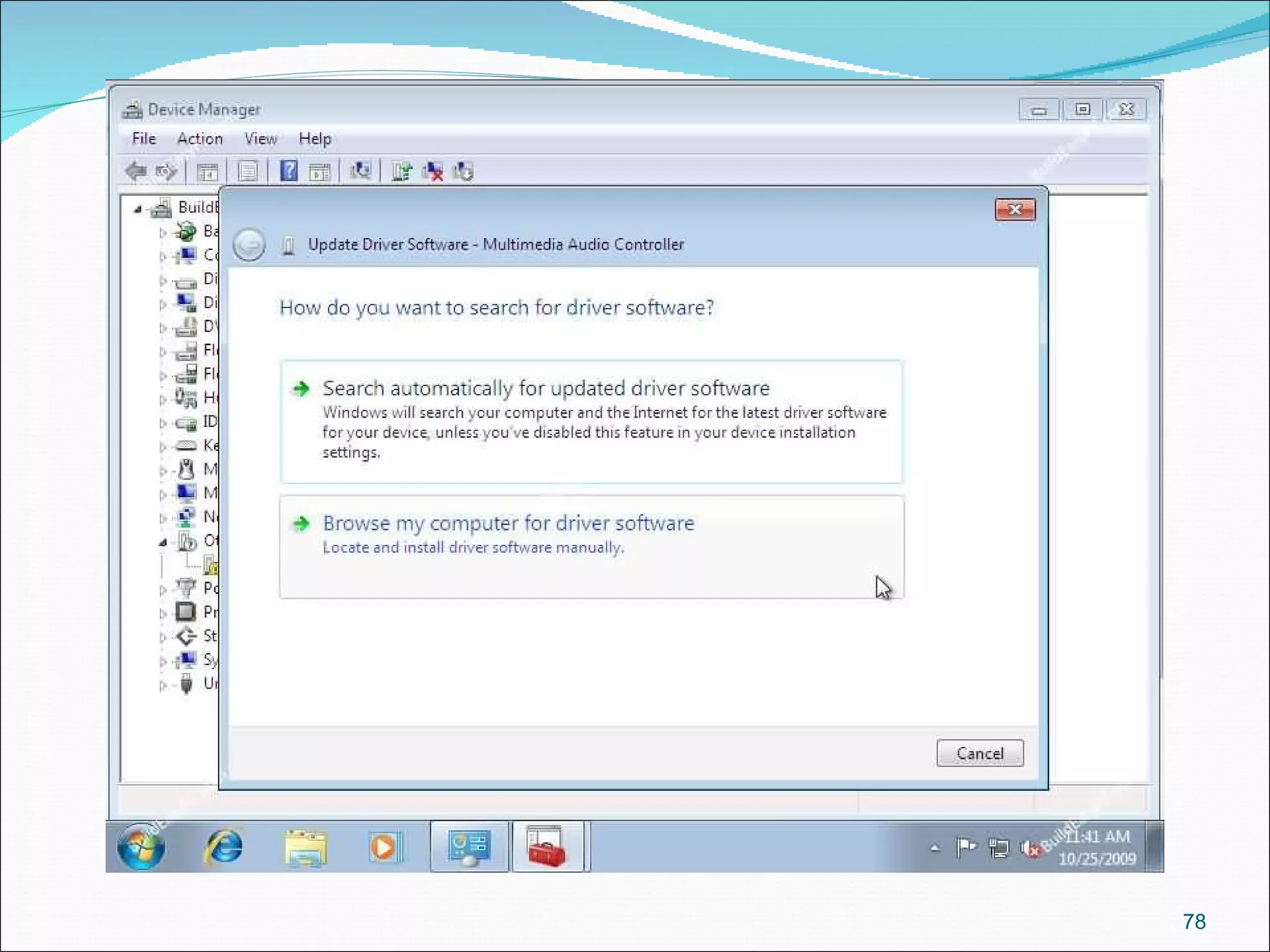
Task: Click the Properties toolbar icon
Action: [x=247, y=170]
